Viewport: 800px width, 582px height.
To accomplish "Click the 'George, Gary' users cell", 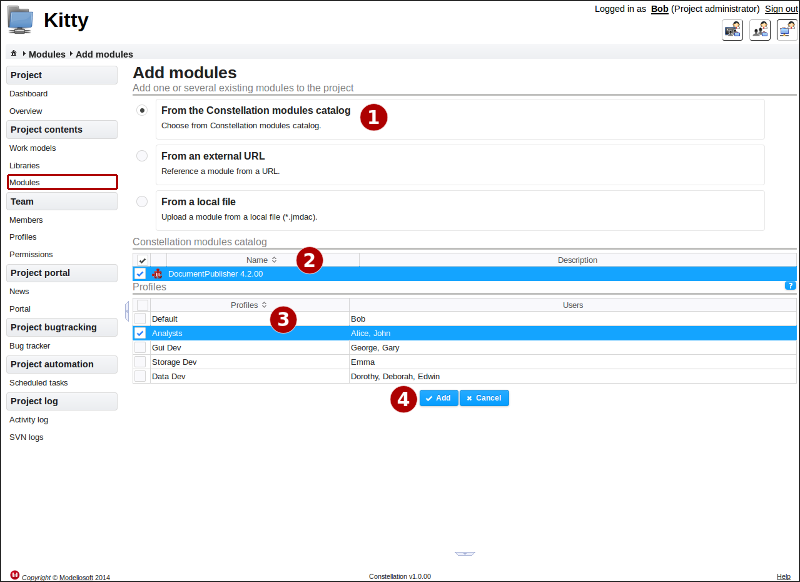I will pyautogui.click(x=573, y=347).
